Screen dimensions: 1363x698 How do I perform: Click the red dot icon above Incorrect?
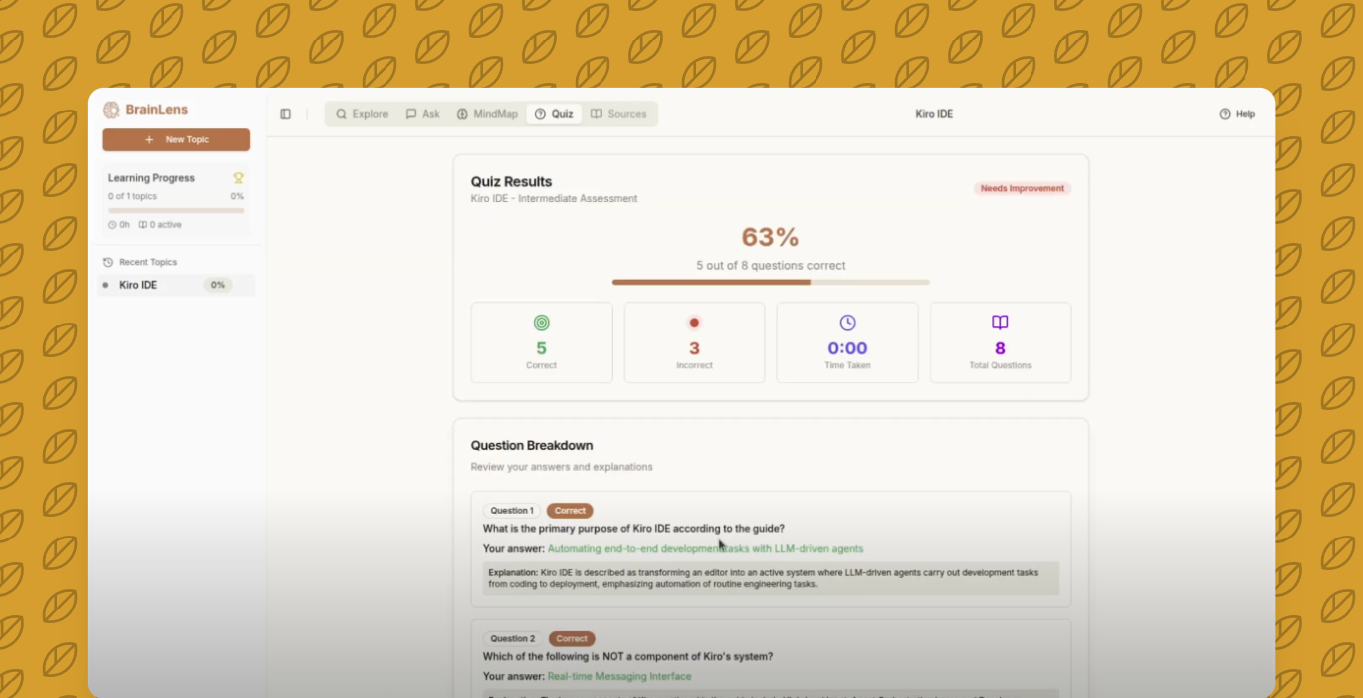[694, 323]
